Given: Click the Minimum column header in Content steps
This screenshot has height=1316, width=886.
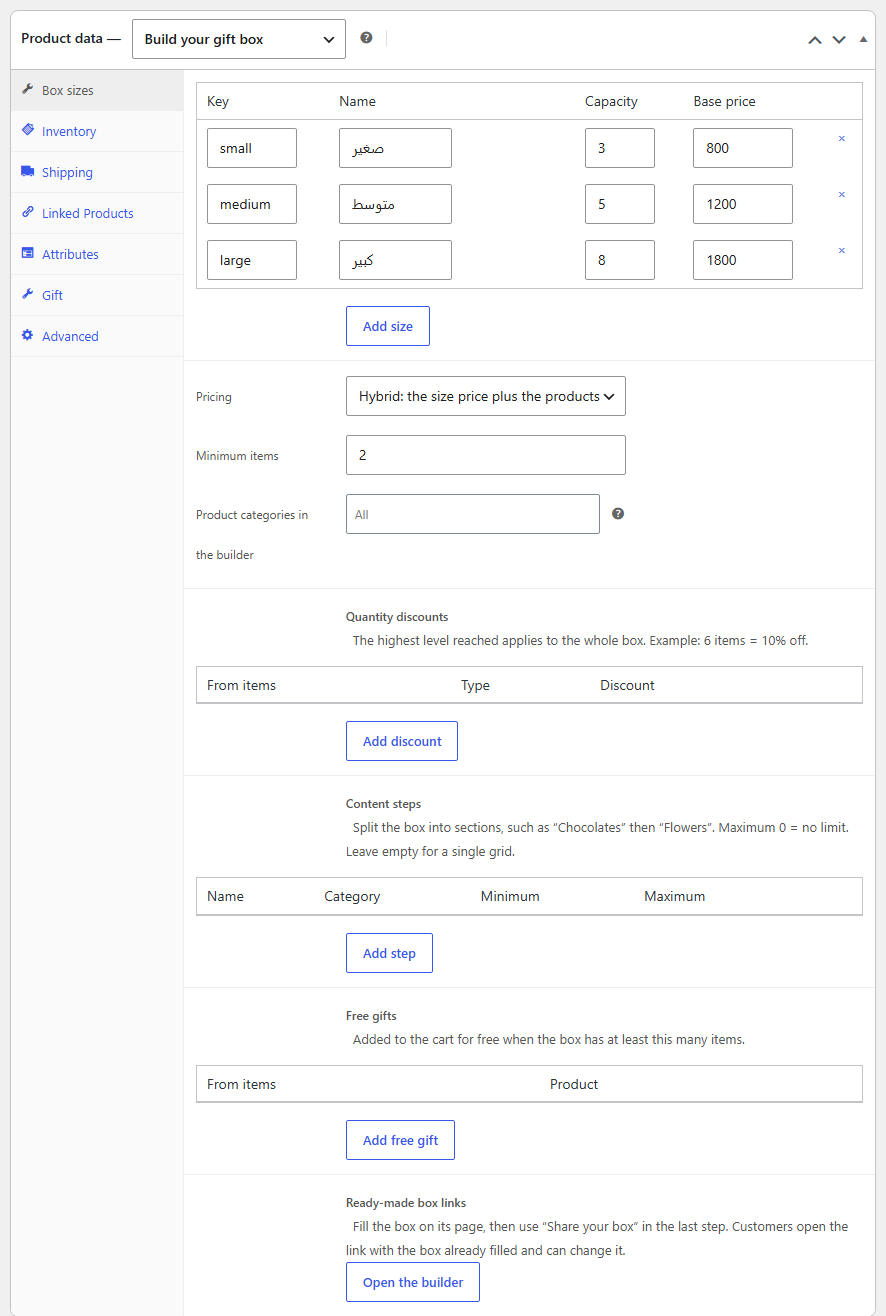Looking at the screenshot, I should pos(510,896).
